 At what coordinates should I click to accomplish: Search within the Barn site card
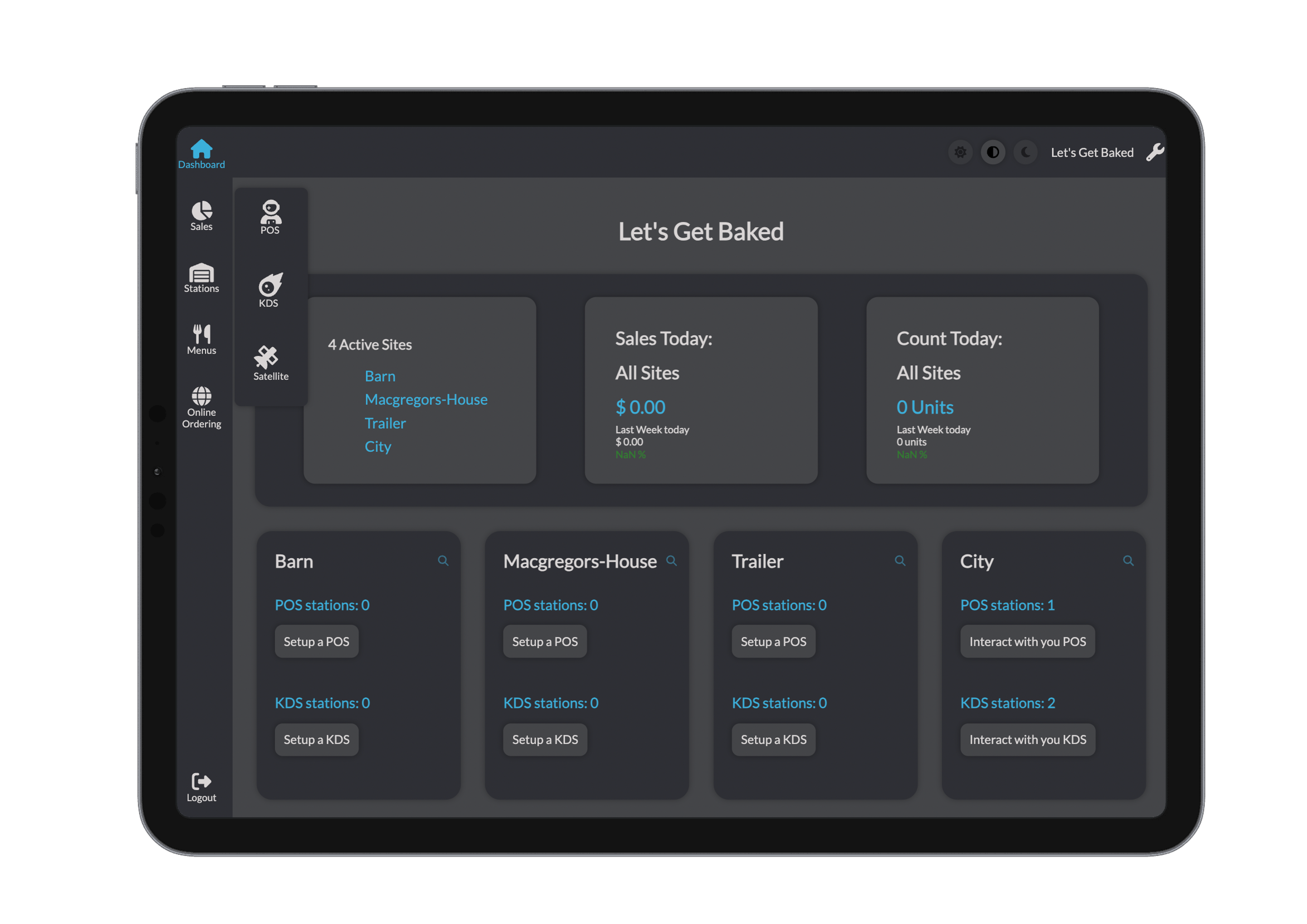click(443, 561)
